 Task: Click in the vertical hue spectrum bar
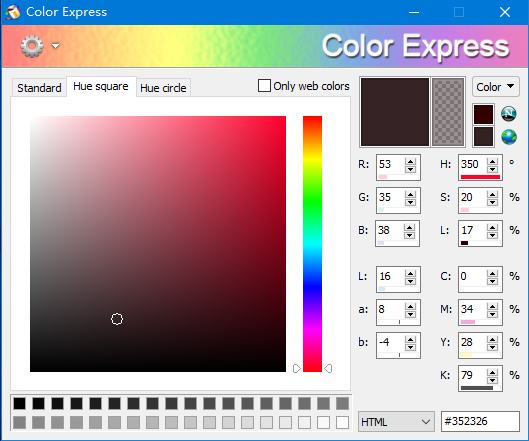tap(312, 244)
